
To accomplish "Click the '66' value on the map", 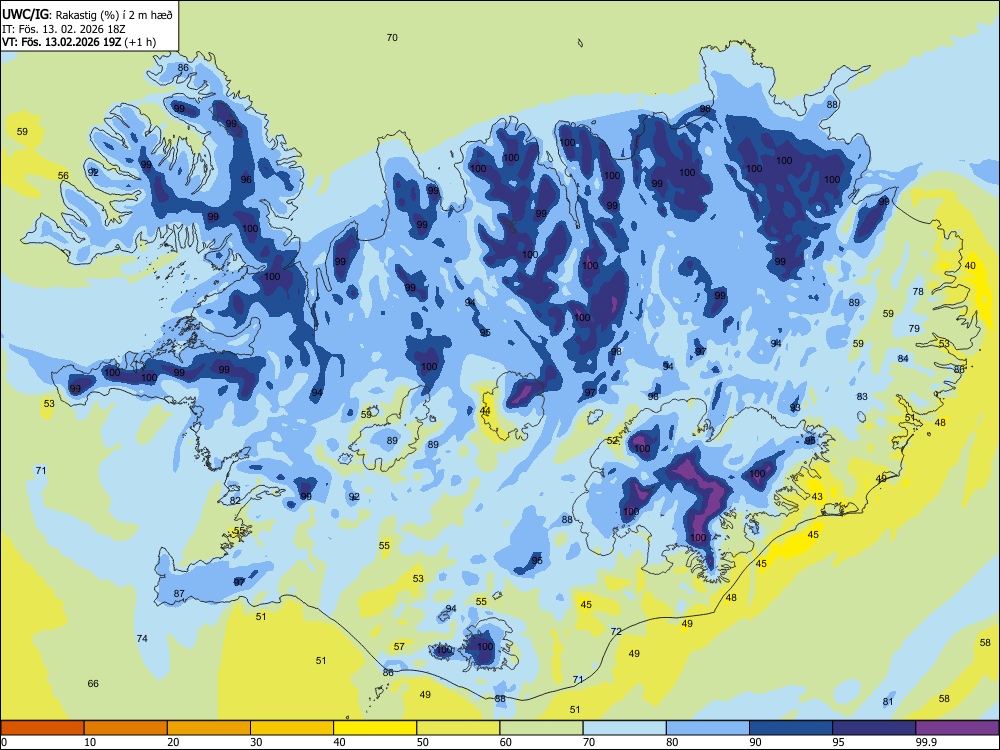I will pos(93,684).
